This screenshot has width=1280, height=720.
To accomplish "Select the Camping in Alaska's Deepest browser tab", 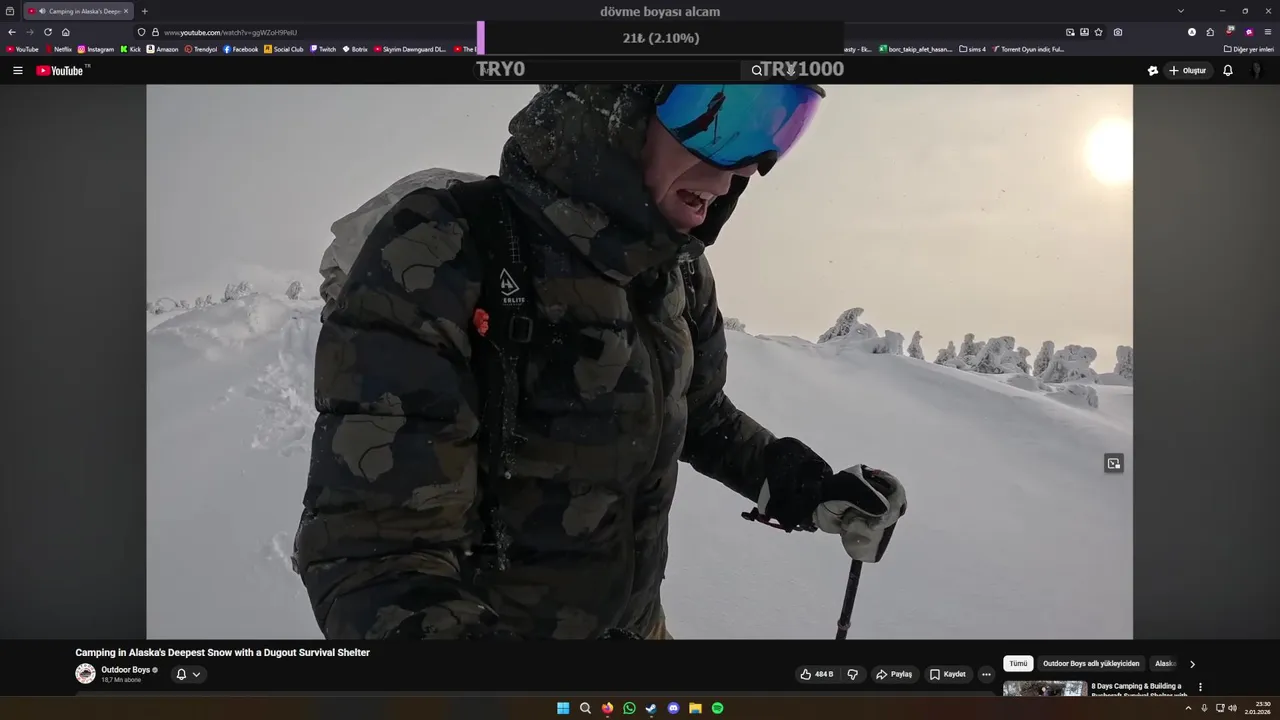I will (78, 11).
